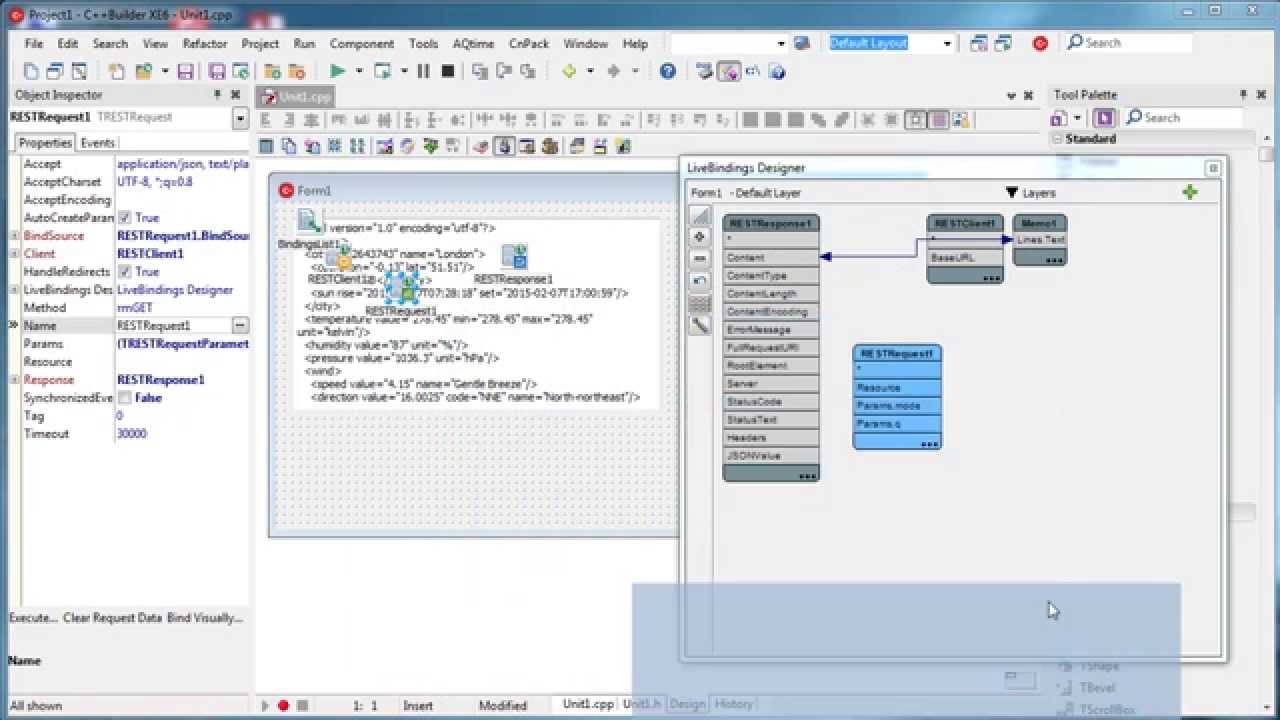
Task: Click the zoom-in plus tool in LiveBindings Designer
Action: 700,237
